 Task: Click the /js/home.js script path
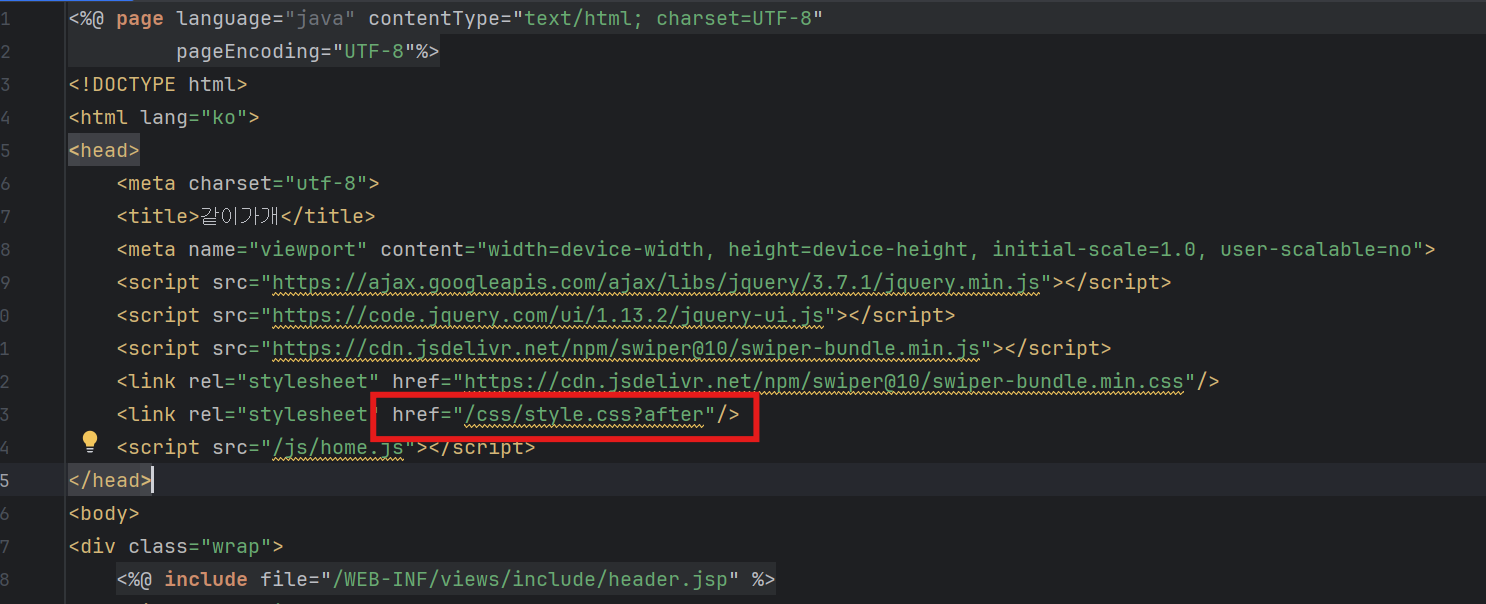(x=337, y=448)
